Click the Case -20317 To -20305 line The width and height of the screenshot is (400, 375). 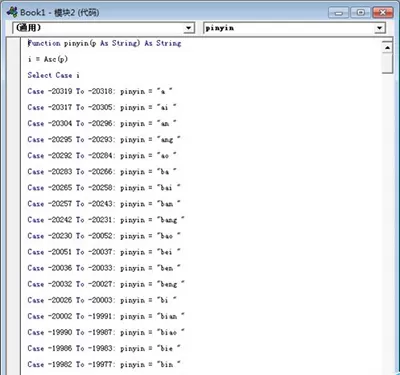[102, 107]
